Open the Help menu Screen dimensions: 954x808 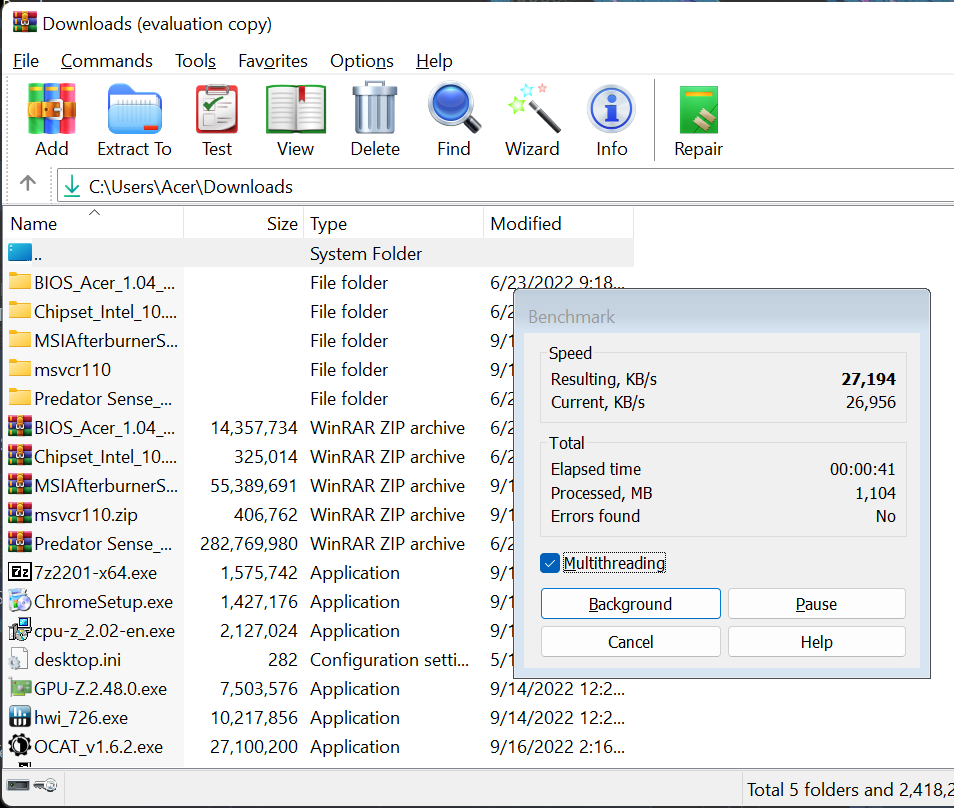434,61
